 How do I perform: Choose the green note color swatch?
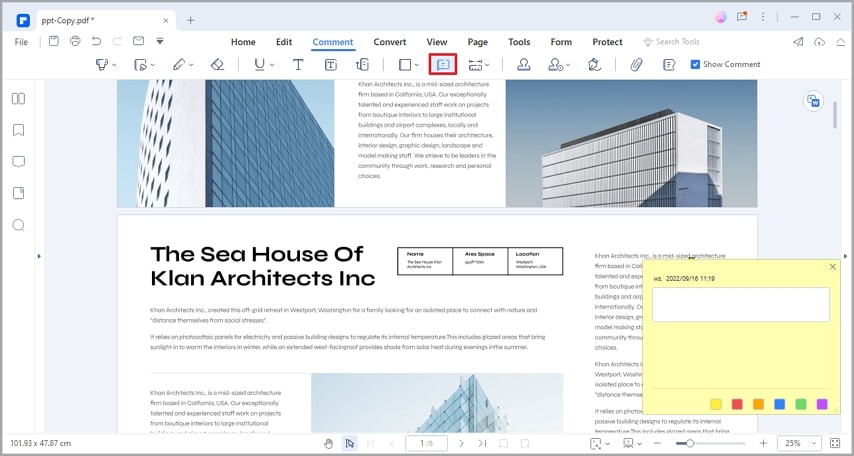click(x=801, y=404)
